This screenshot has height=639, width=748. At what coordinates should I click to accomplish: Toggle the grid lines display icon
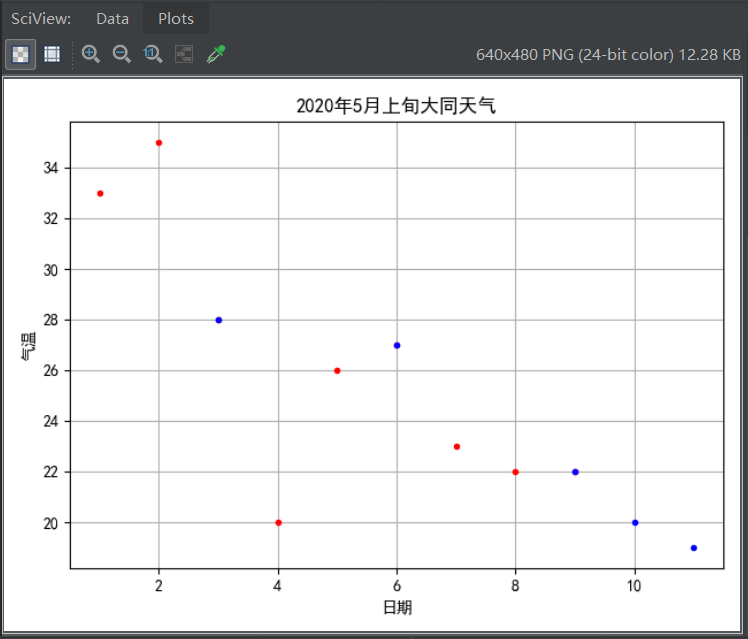click(x=52, y=54)
